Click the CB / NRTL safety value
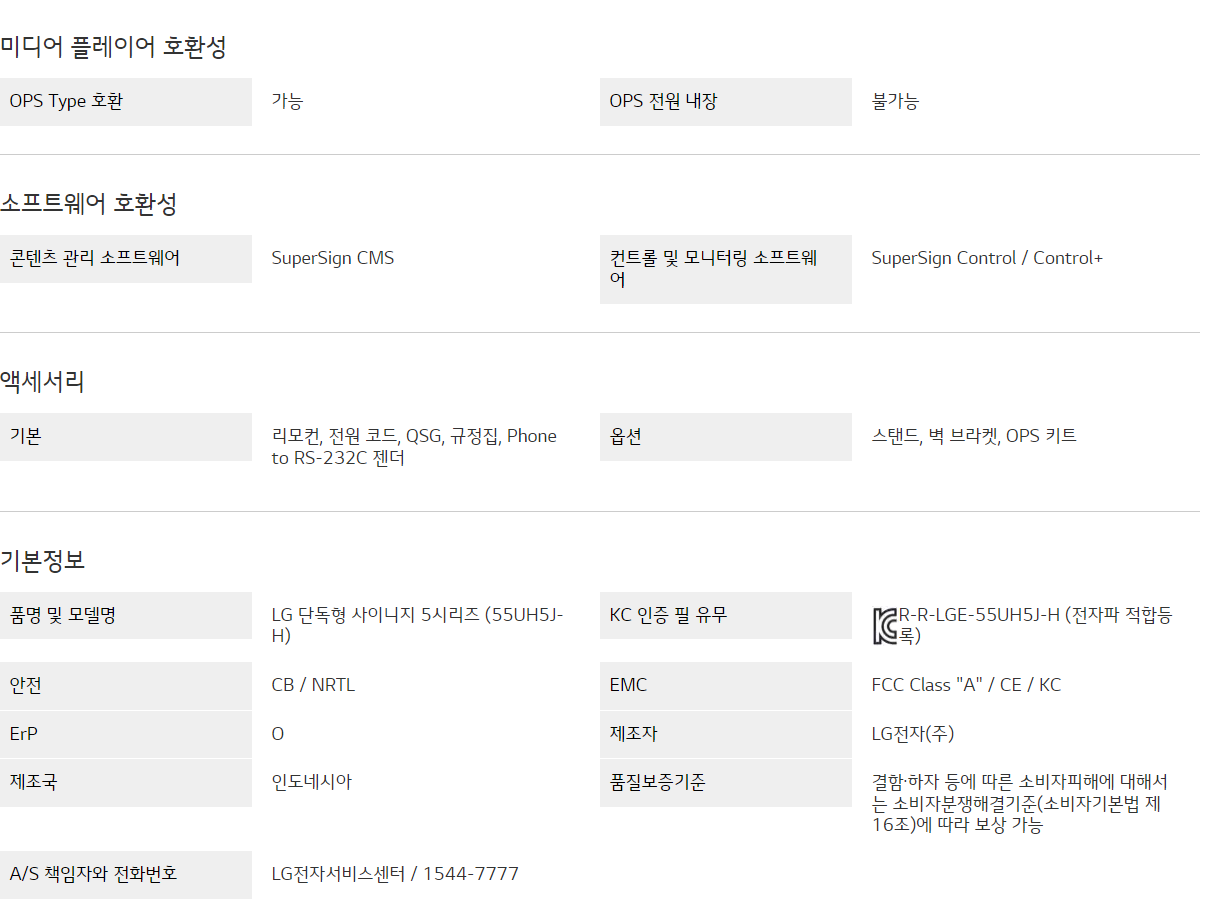 click(x=313, y=685)
